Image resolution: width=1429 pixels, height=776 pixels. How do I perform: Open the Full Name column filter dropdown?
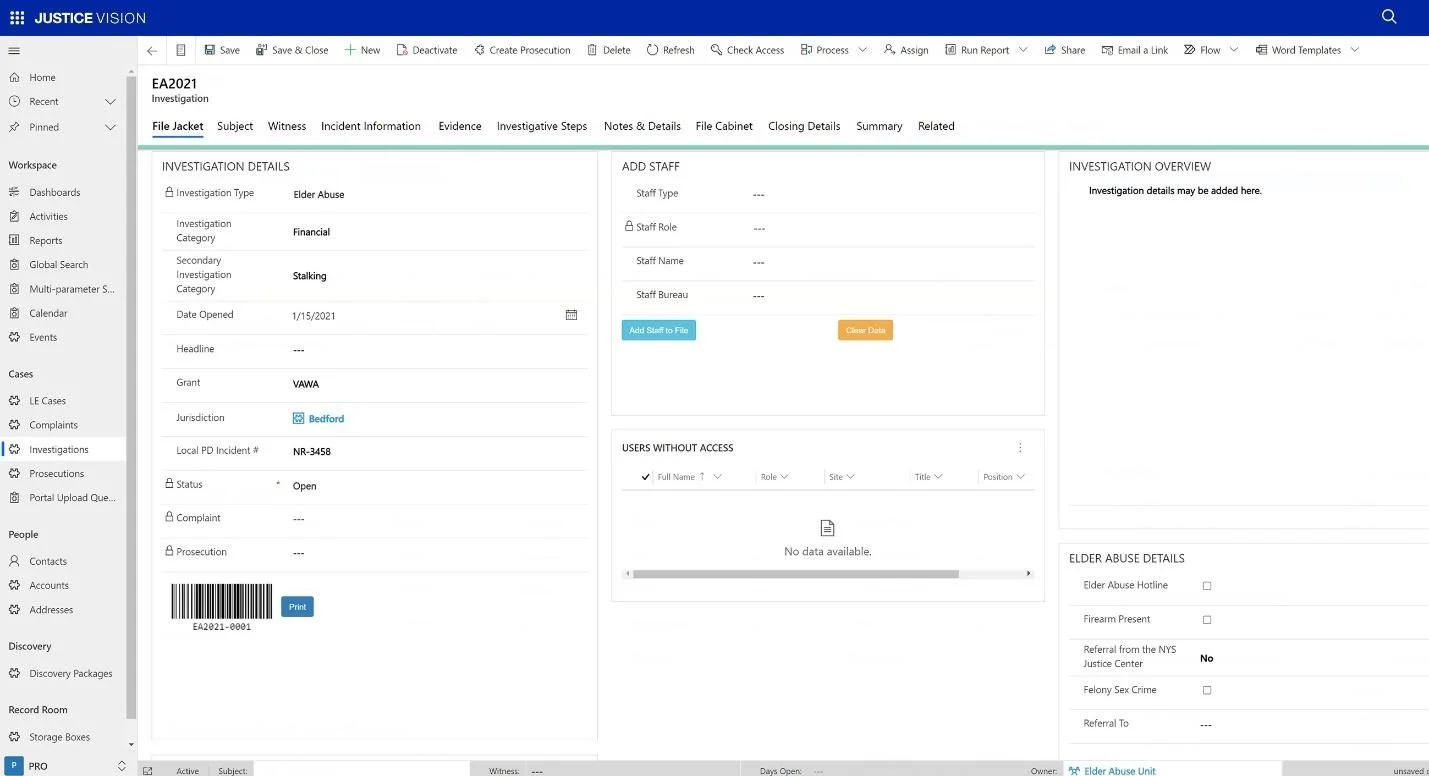[717, 477]
